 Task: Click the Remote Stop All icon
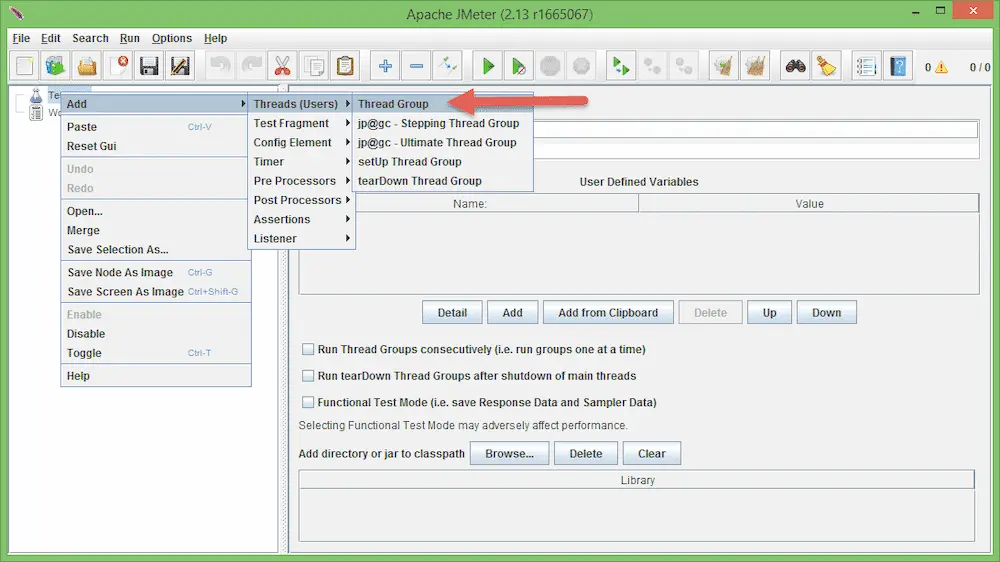tap(652, 66)
